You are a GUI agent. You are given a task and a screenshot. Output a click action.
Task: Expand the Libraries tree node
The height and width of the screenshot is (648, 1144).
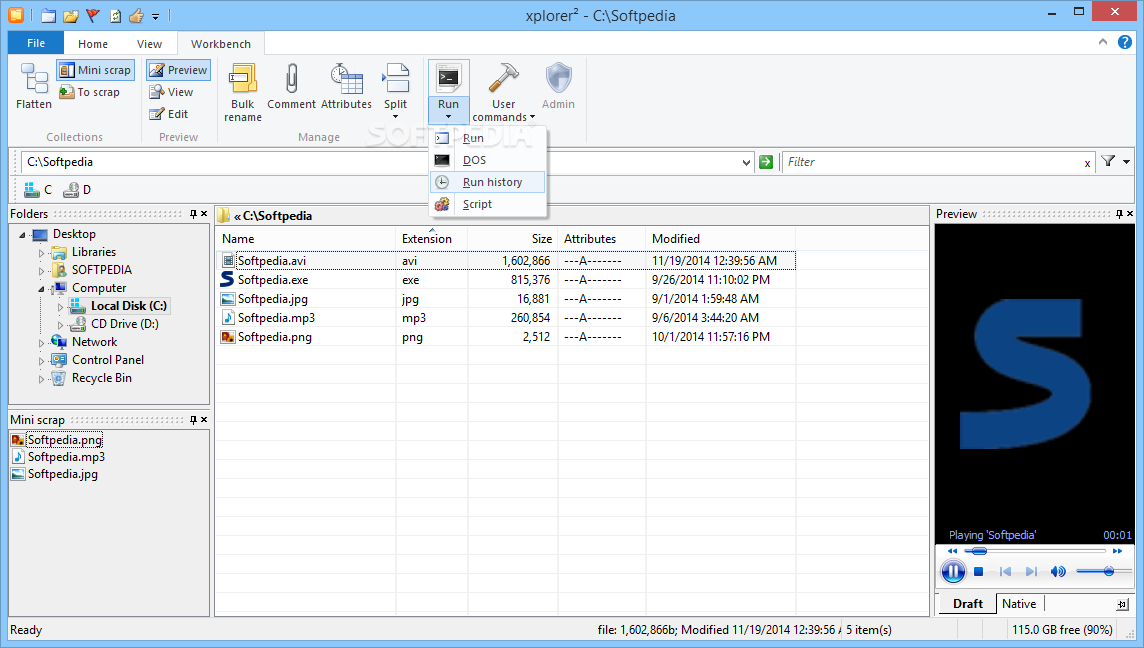click(x=41, y=253)
